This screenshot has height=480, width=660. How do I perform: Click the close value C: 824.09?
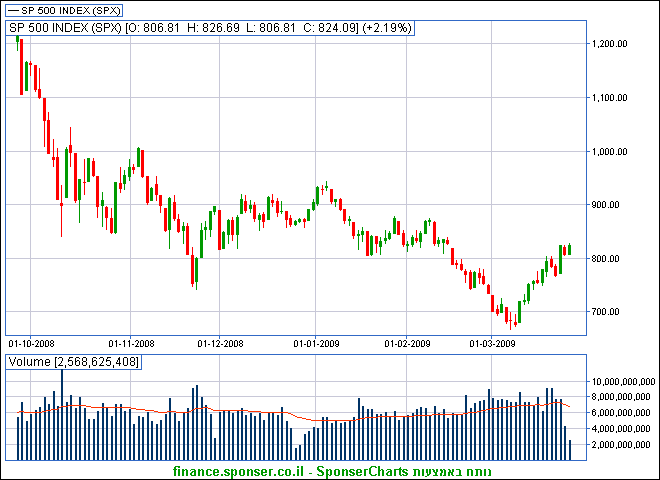point(328,28)
